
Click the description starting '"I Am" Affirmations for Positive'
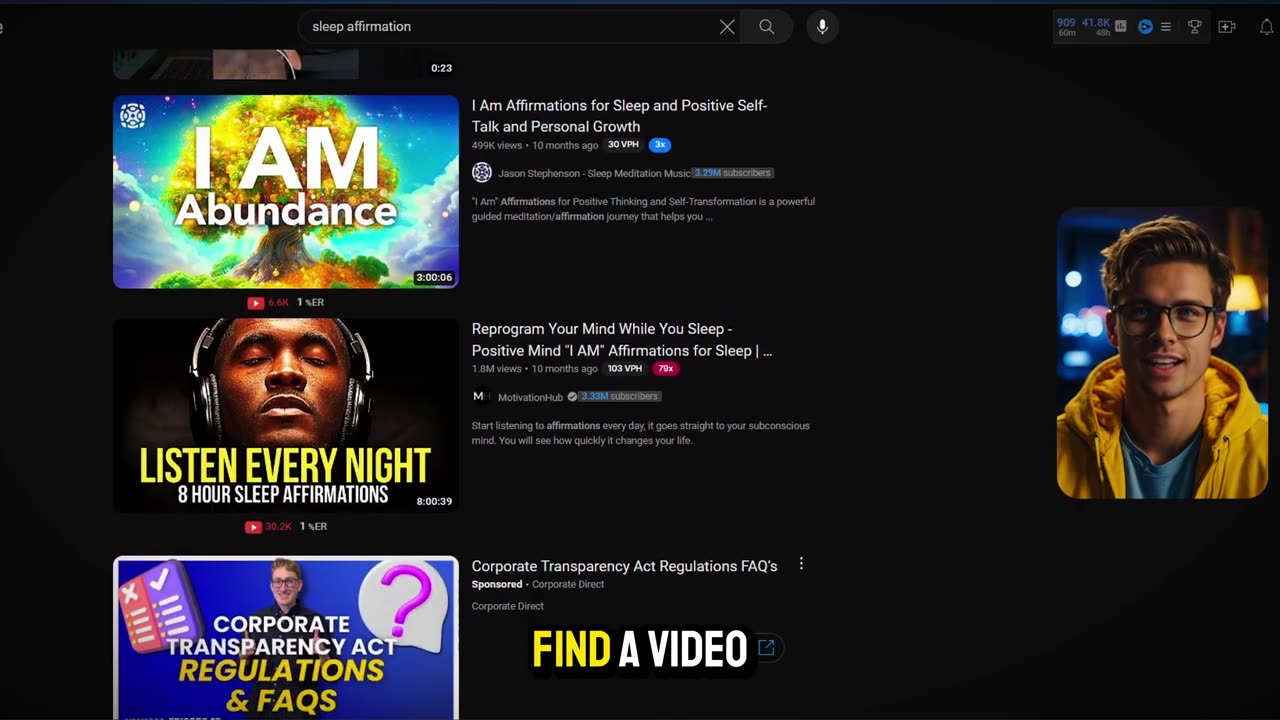coord(643,209)
